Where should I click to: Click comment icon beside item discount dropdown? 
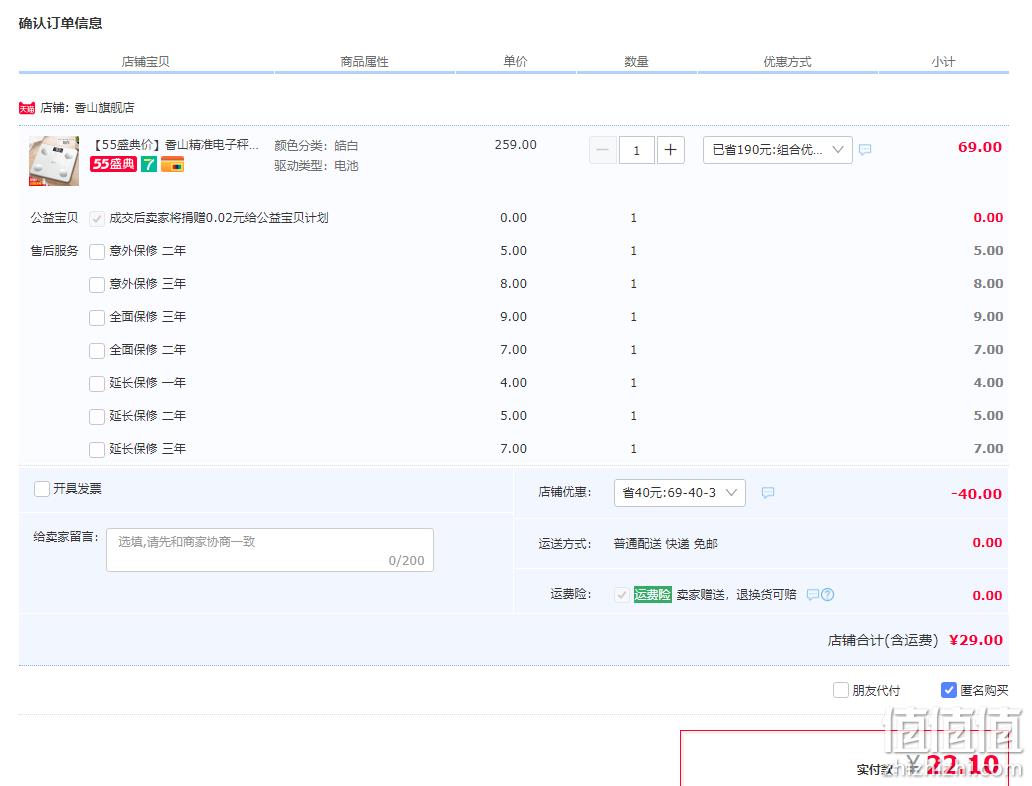click(x=865, y=150)
